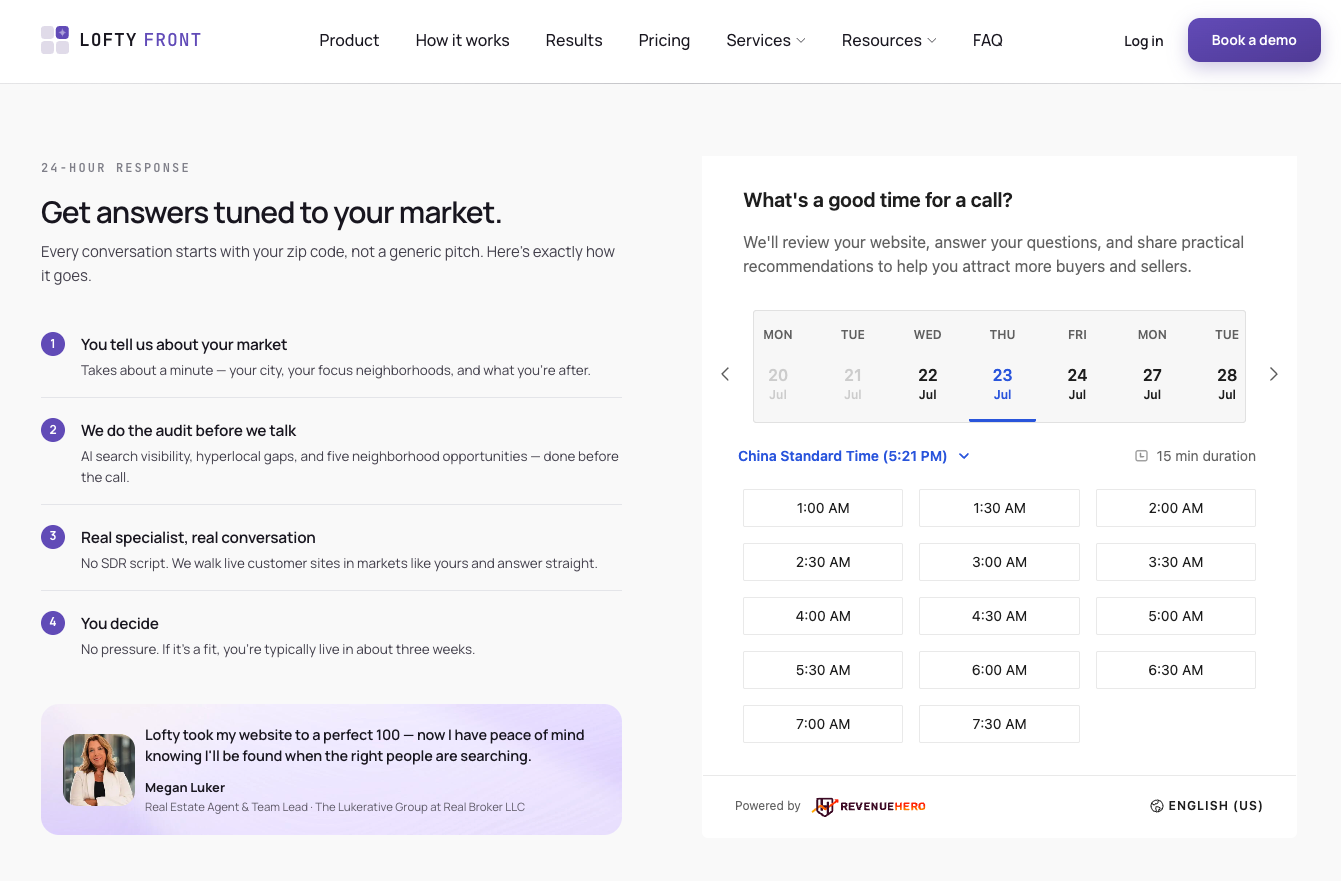Advance calendar with the right arrow
The width and height of the screenshot is (1341, 881).
point(1273,374)
